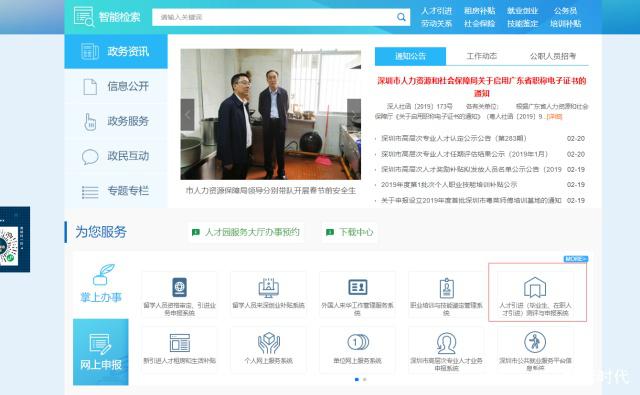Click the 智能检索 logo icon
Screen dimensions: 640x395
coord(84,17)
